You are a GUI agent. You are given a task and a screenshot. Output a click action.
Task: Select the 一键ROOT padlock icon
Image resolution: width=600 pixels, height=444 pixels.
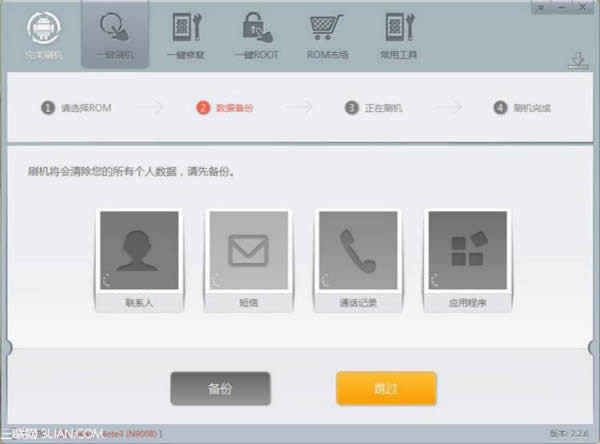[253, 31]
